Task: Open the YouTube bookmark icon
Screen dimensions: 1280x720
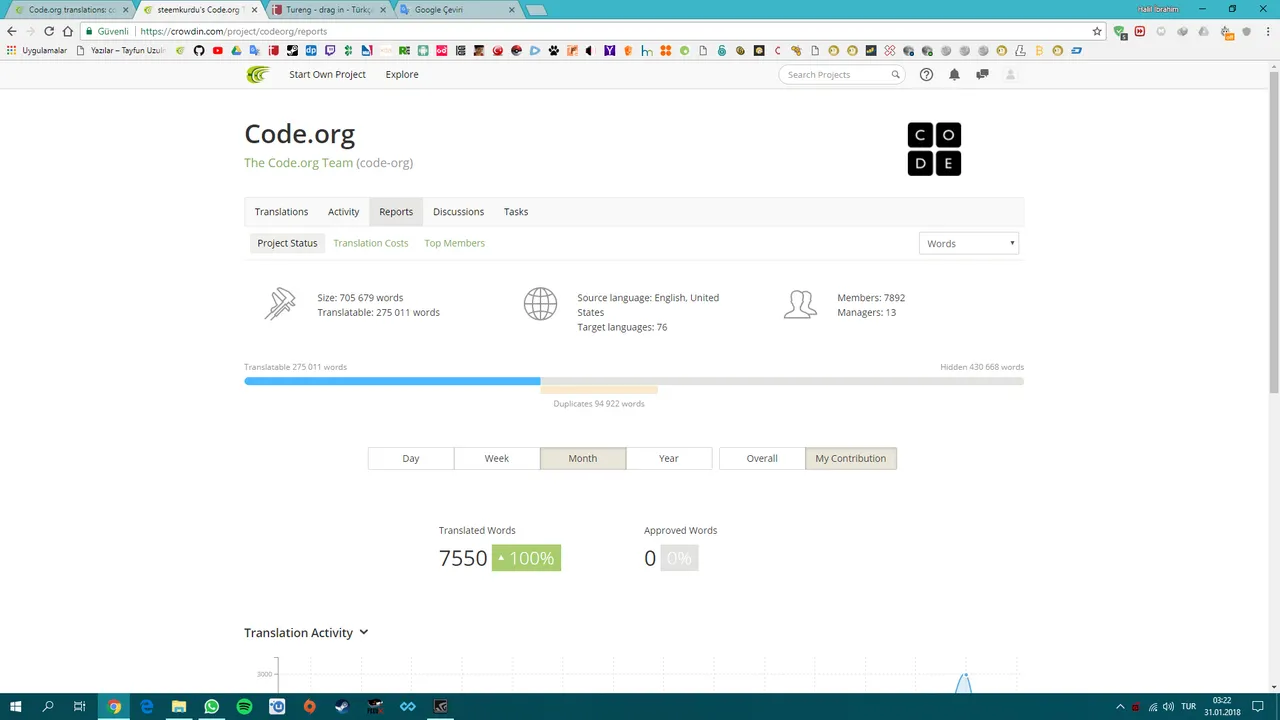Action: click(x=217, y=50)
